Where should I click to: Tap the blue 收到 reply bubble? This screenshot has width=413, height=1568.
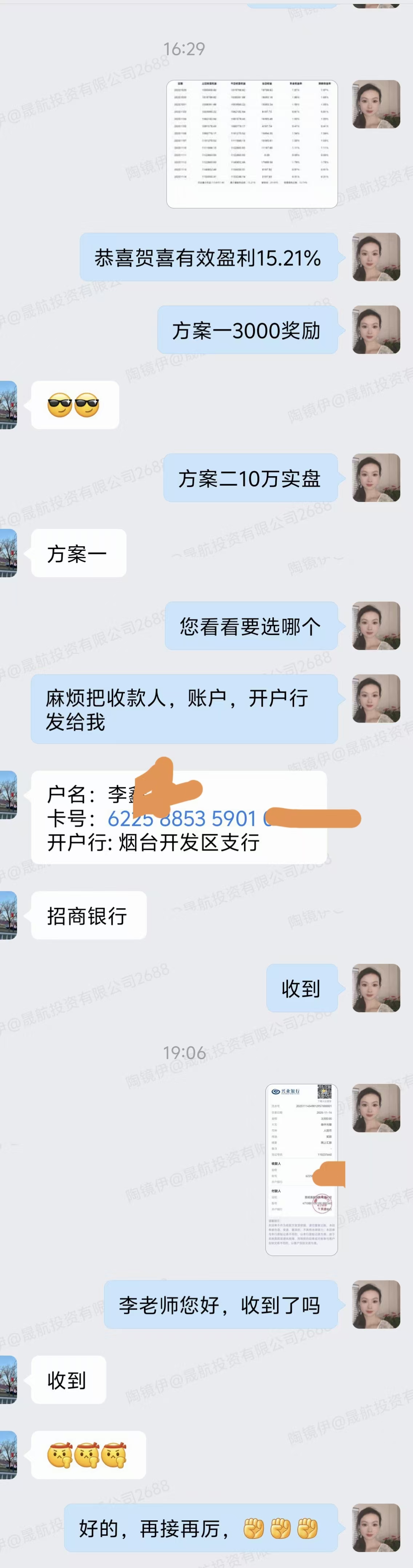(302, 988)
